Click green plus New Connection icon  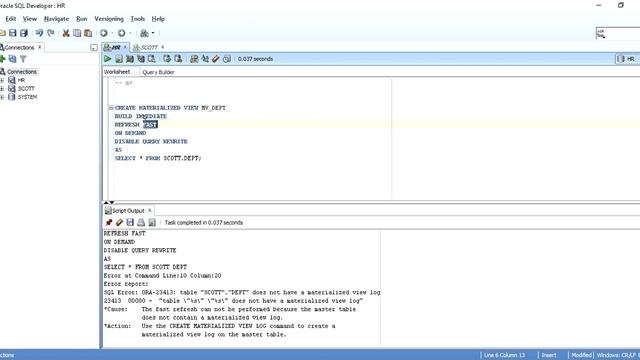2,59
